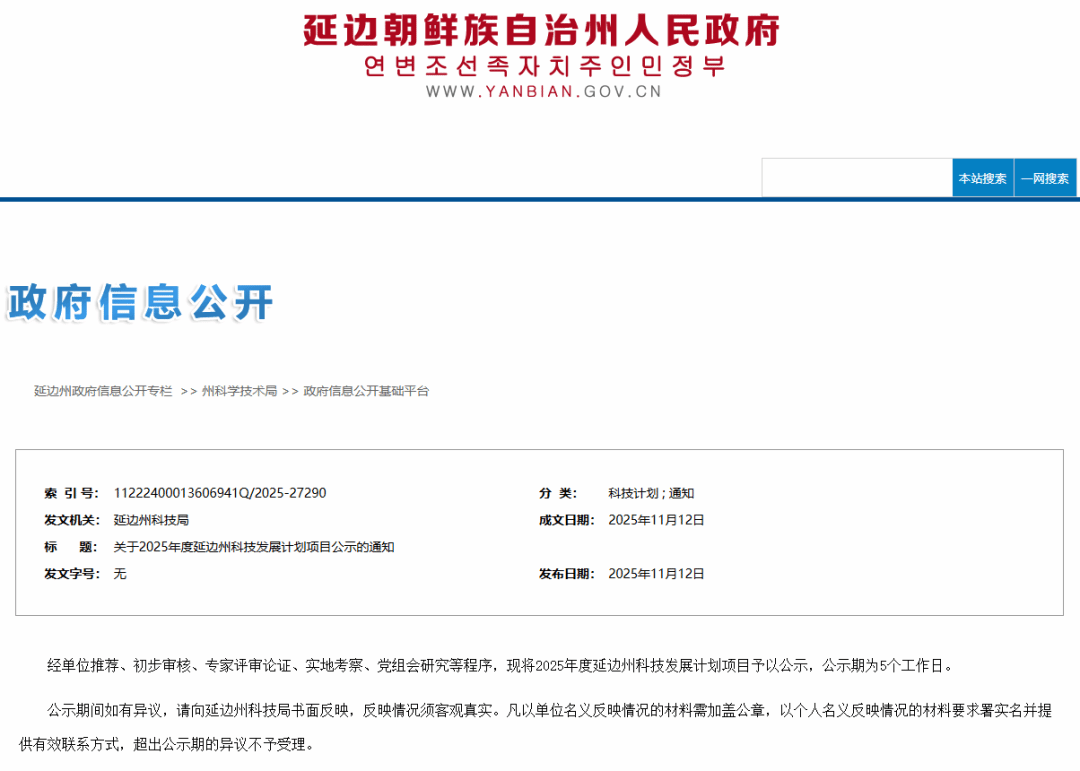This screenshot has width=1080, height=771.
Task: Click the Korean-language site title in the header
Action: tap(543, 66)
